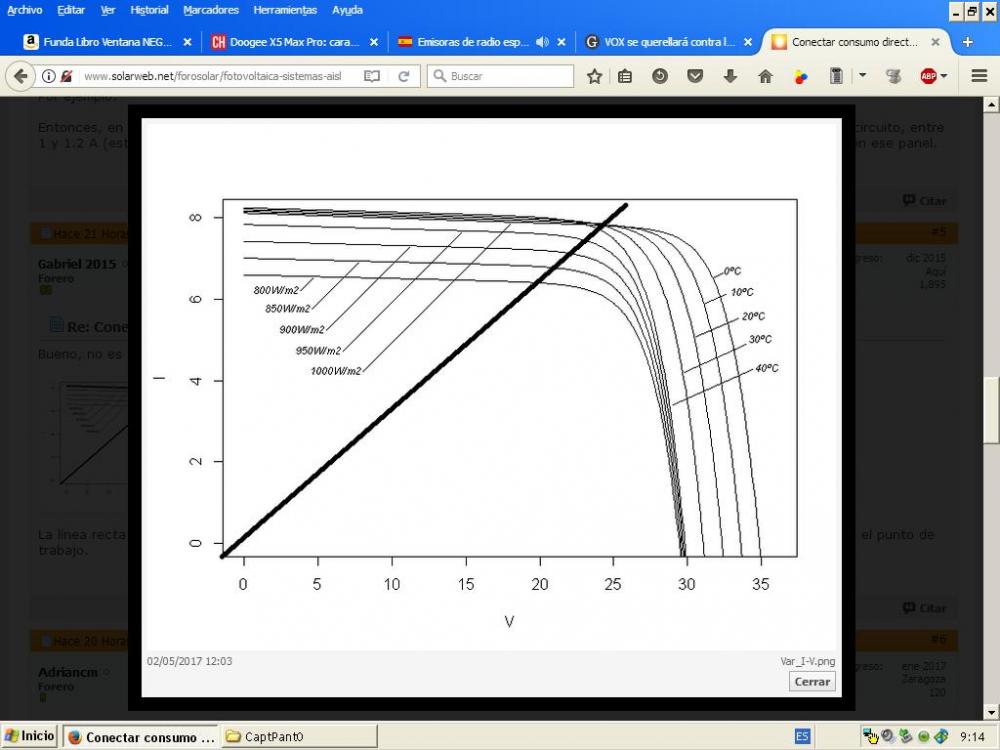Open the Marcadores menu
This screenshot has height=750, width=1000.
[x=210, y=10]
